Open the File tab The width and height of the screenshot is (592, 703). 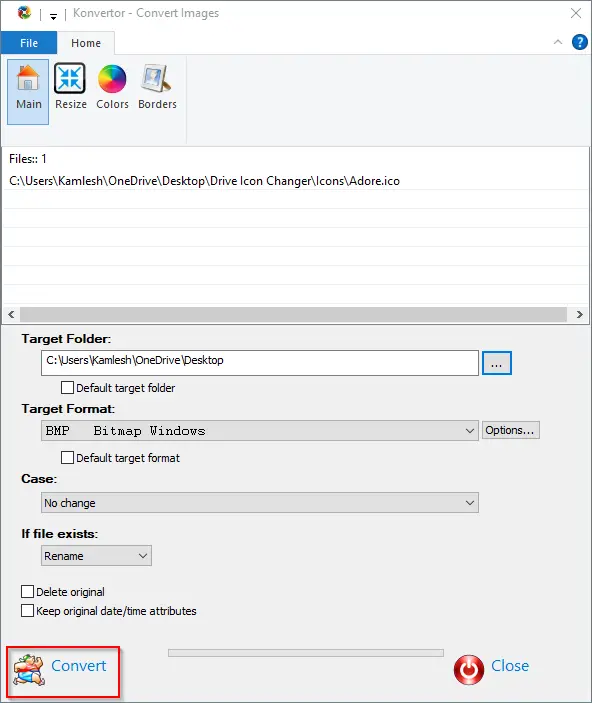[x=29, y=43]
